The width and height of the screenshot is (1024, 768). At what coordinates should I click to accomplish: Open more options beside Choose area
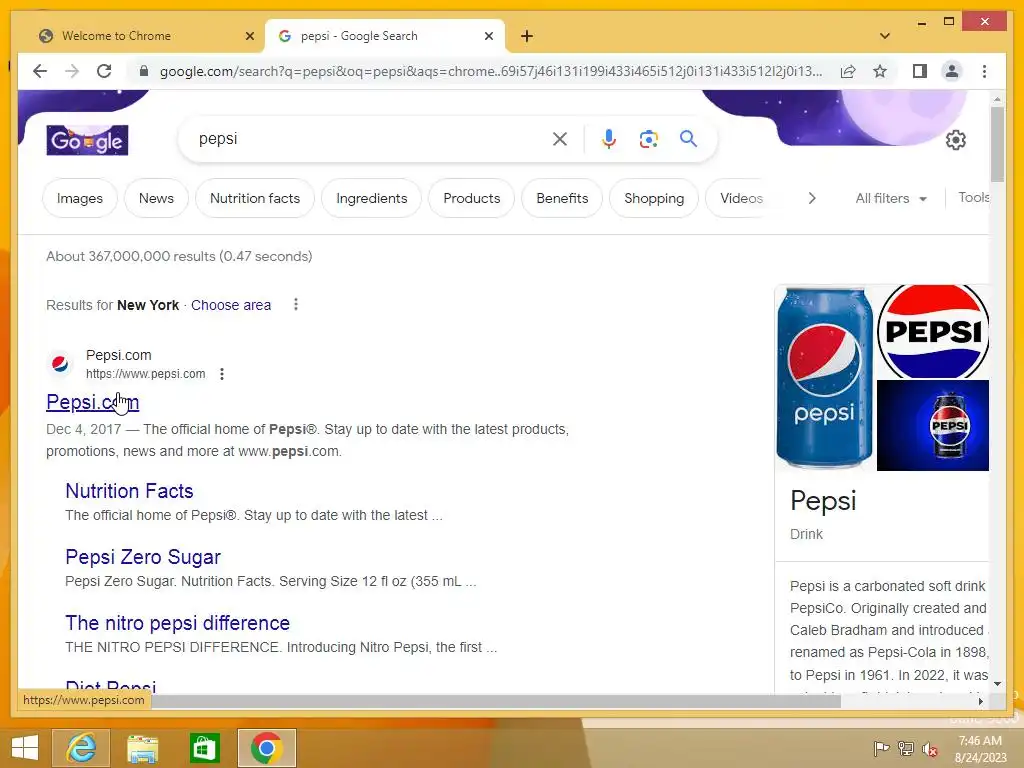[x=296, y=304]
